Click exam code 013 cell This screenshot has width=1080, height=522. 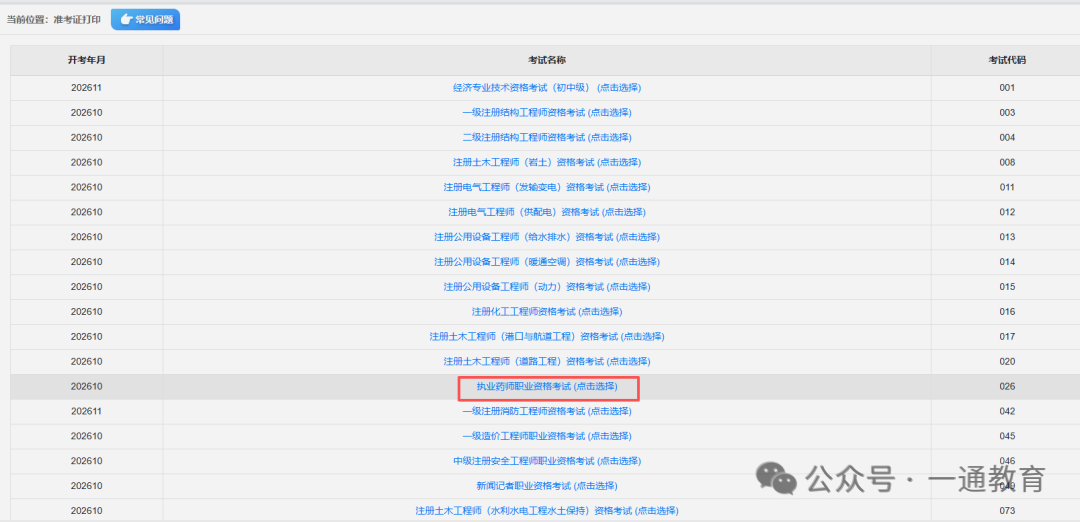coord(1006,236)
